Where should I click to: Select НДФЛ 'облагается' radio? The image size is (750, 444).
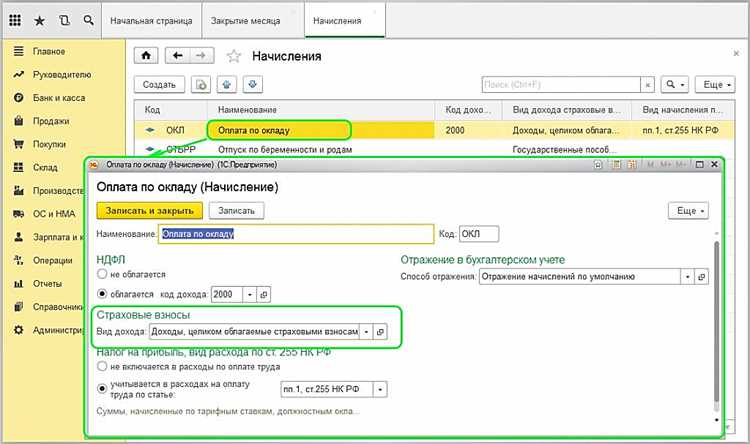coord(102,294)
